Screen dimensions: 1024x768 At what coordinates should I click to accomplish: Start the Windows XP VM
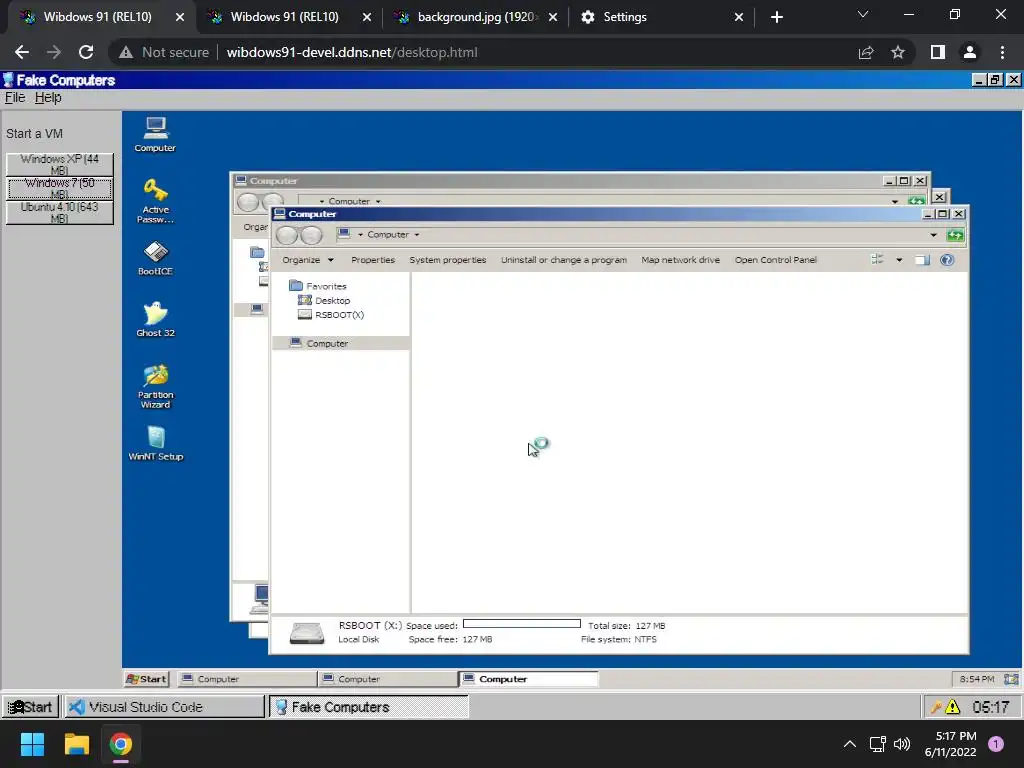click(59, 164)
